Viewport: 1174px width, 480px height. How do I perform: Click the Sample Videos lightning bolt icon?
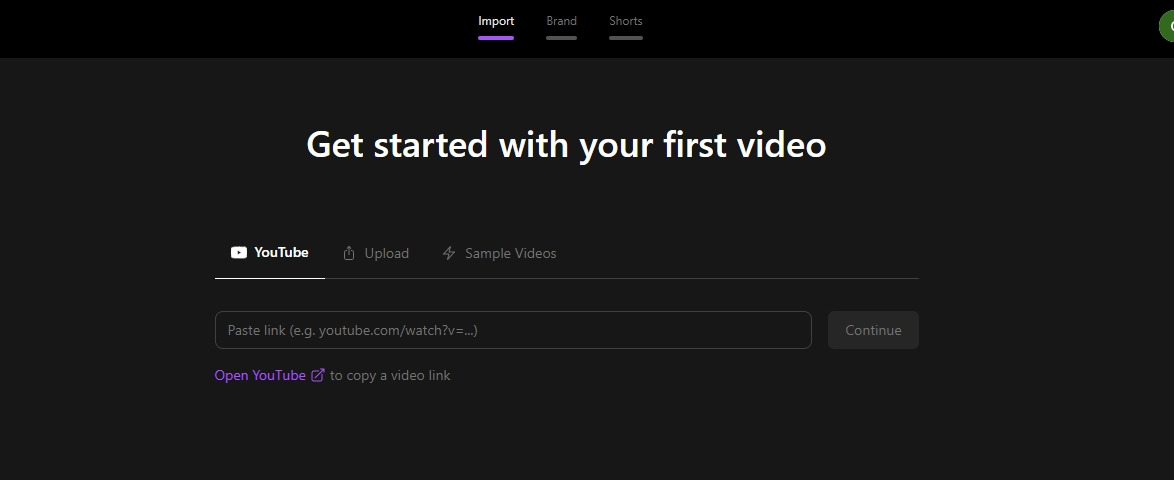tap(449, 253)
